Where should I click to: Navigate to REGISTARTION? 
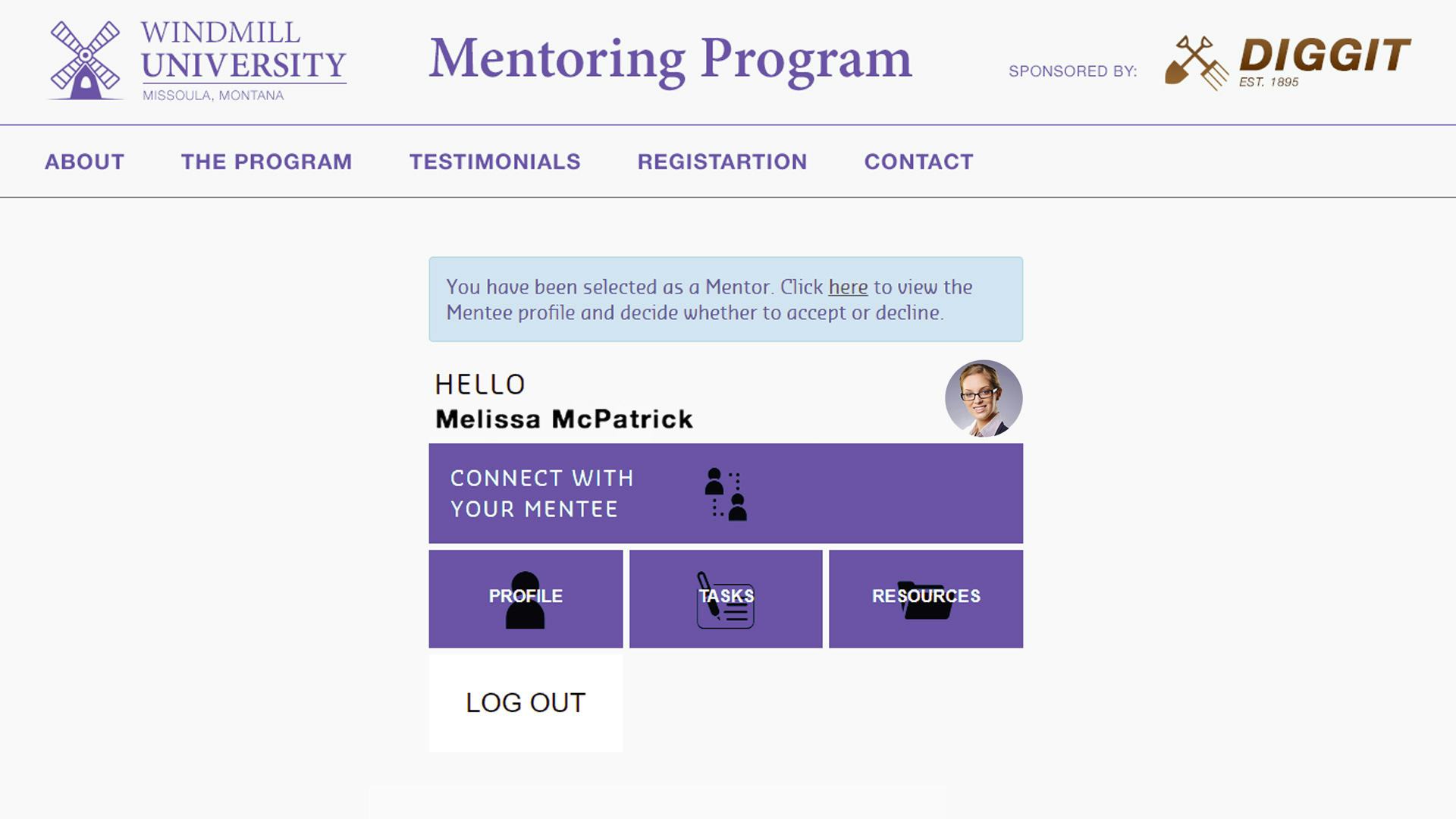click(x=723, y=162)
